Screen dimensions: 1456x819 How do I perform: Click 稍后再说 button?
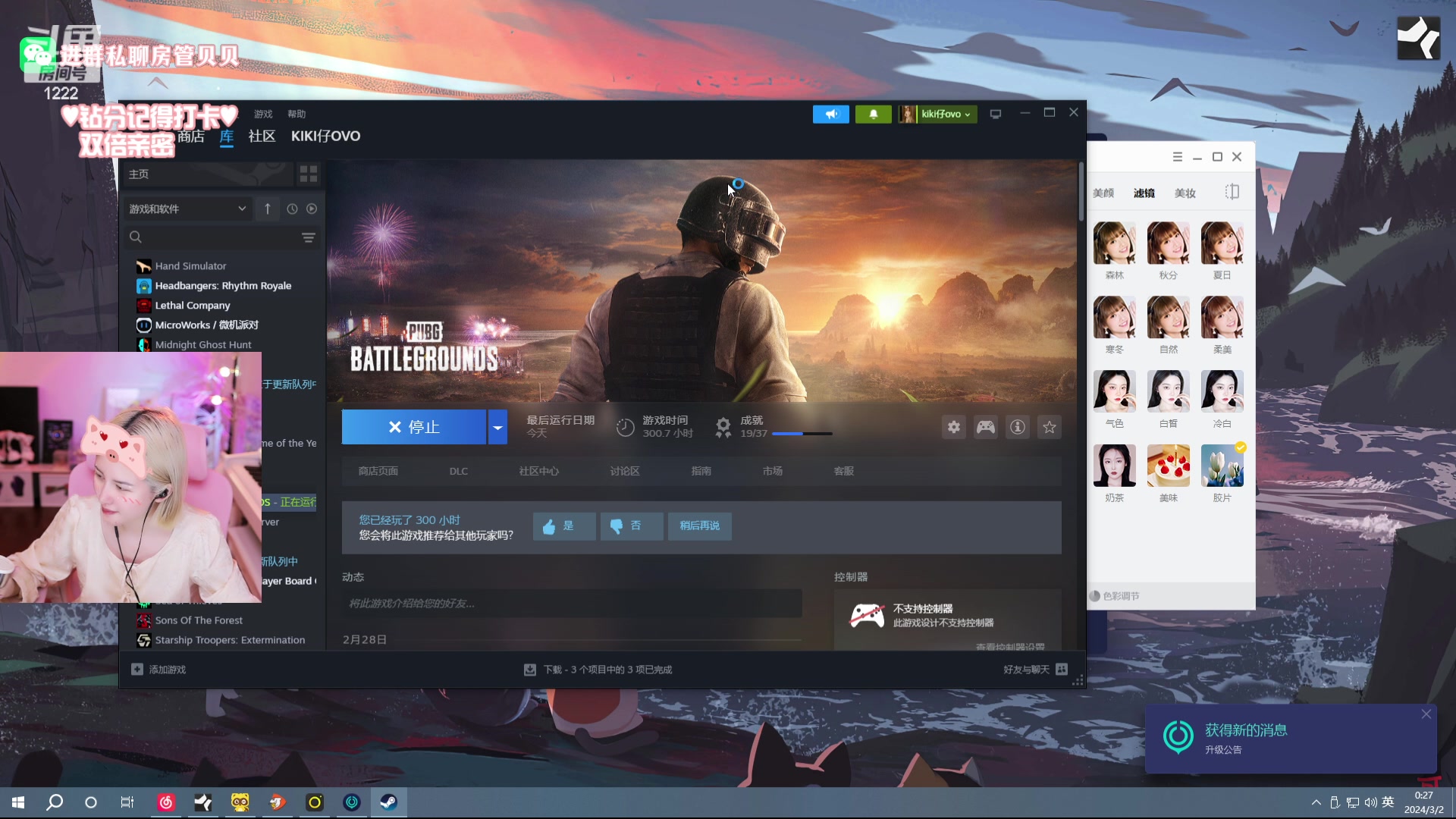coord(699,526)
